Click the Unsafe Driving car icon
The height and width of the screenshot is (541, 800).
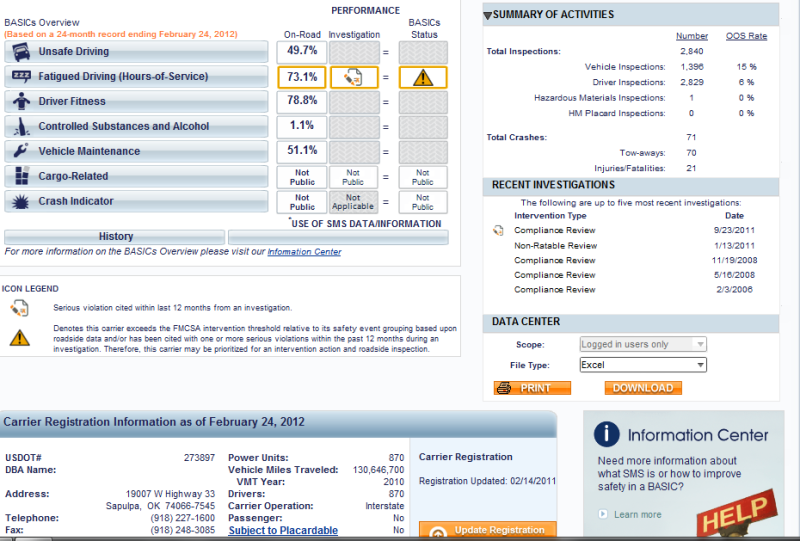(x=21, y=52)
